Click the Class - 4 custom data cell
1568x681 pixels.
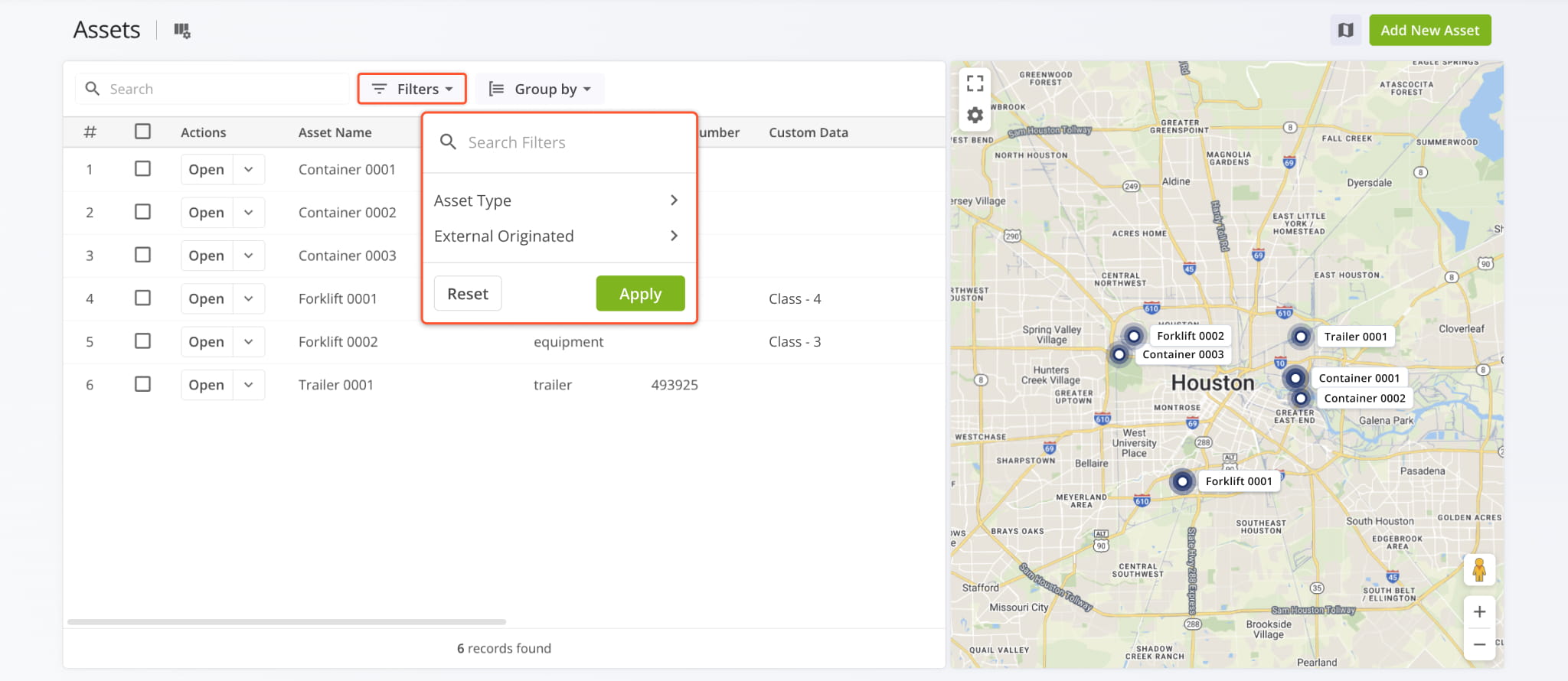tap(795, 298)
